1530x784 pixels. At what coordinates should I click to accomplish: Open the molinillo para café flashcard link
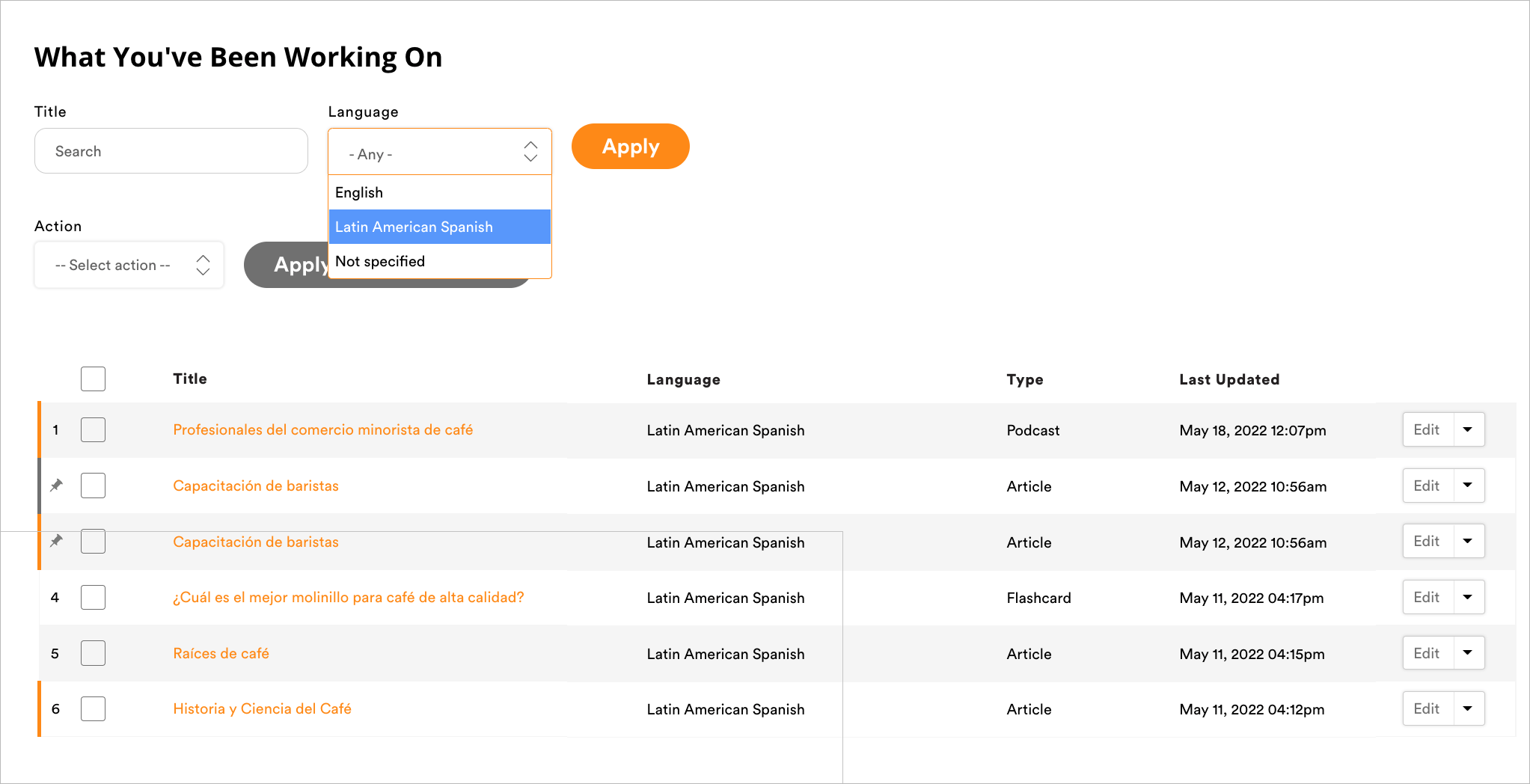348,597
